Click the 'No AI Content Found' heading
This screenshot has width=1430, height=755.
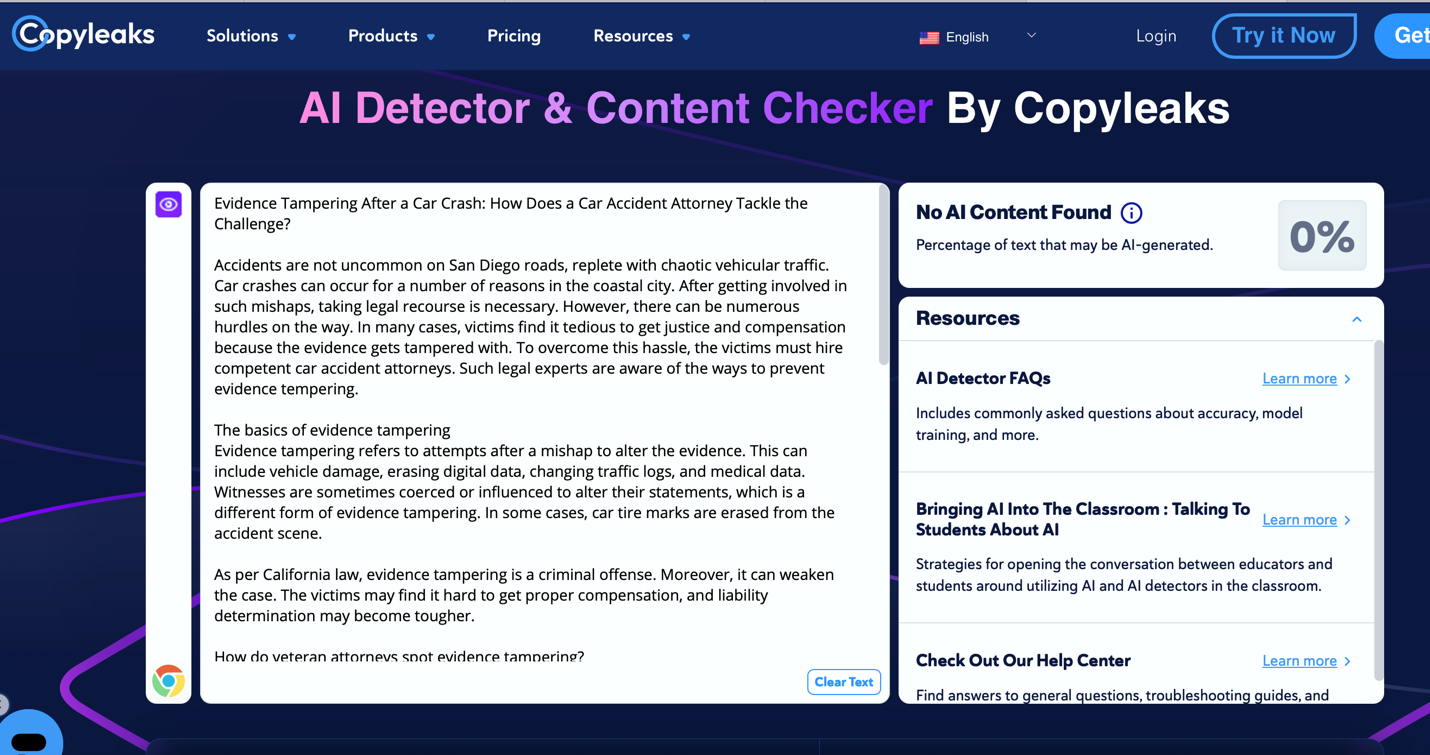(1013, 213)
